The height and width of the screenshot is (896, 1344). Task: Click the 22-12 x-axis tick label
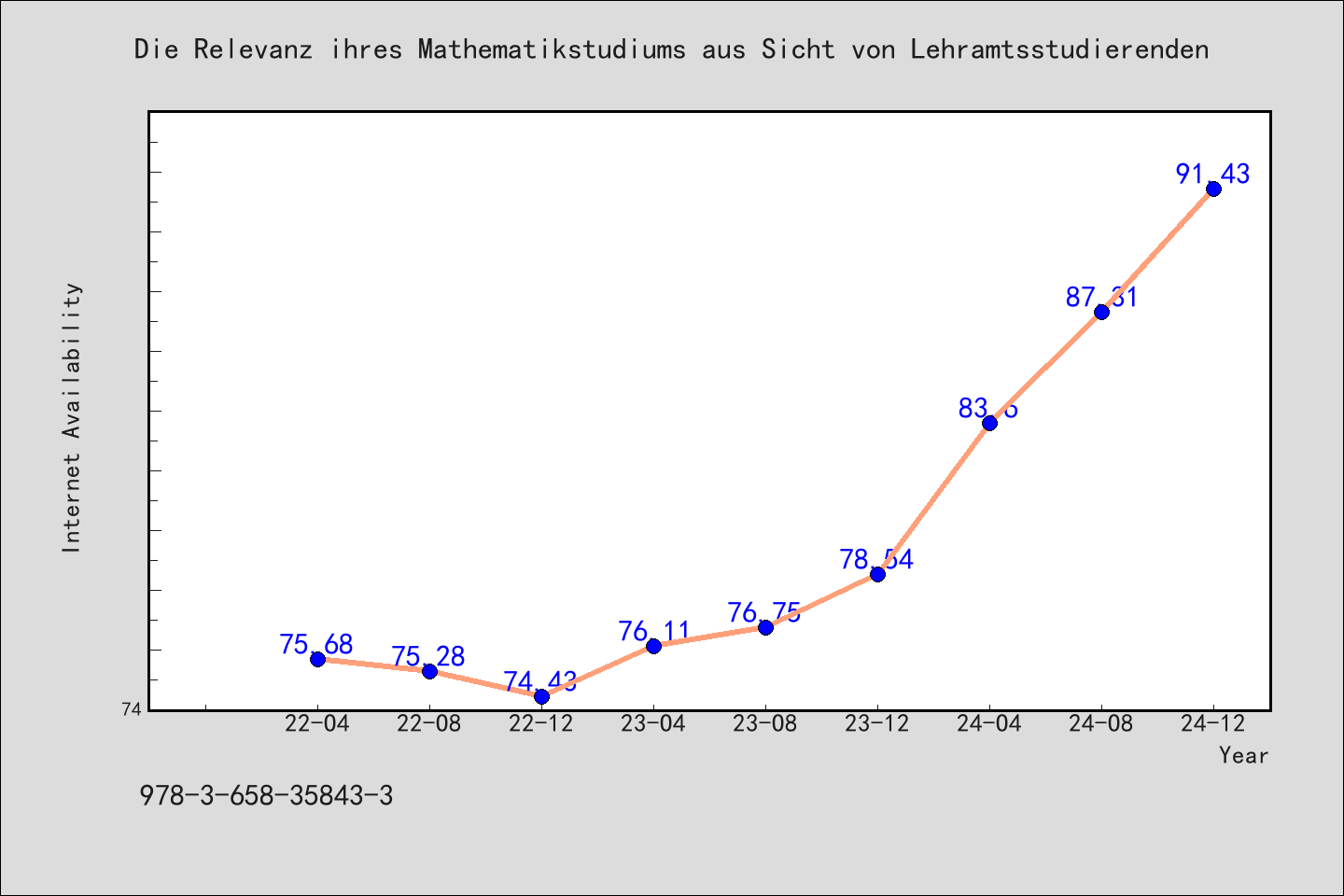(x=541, y=724)
